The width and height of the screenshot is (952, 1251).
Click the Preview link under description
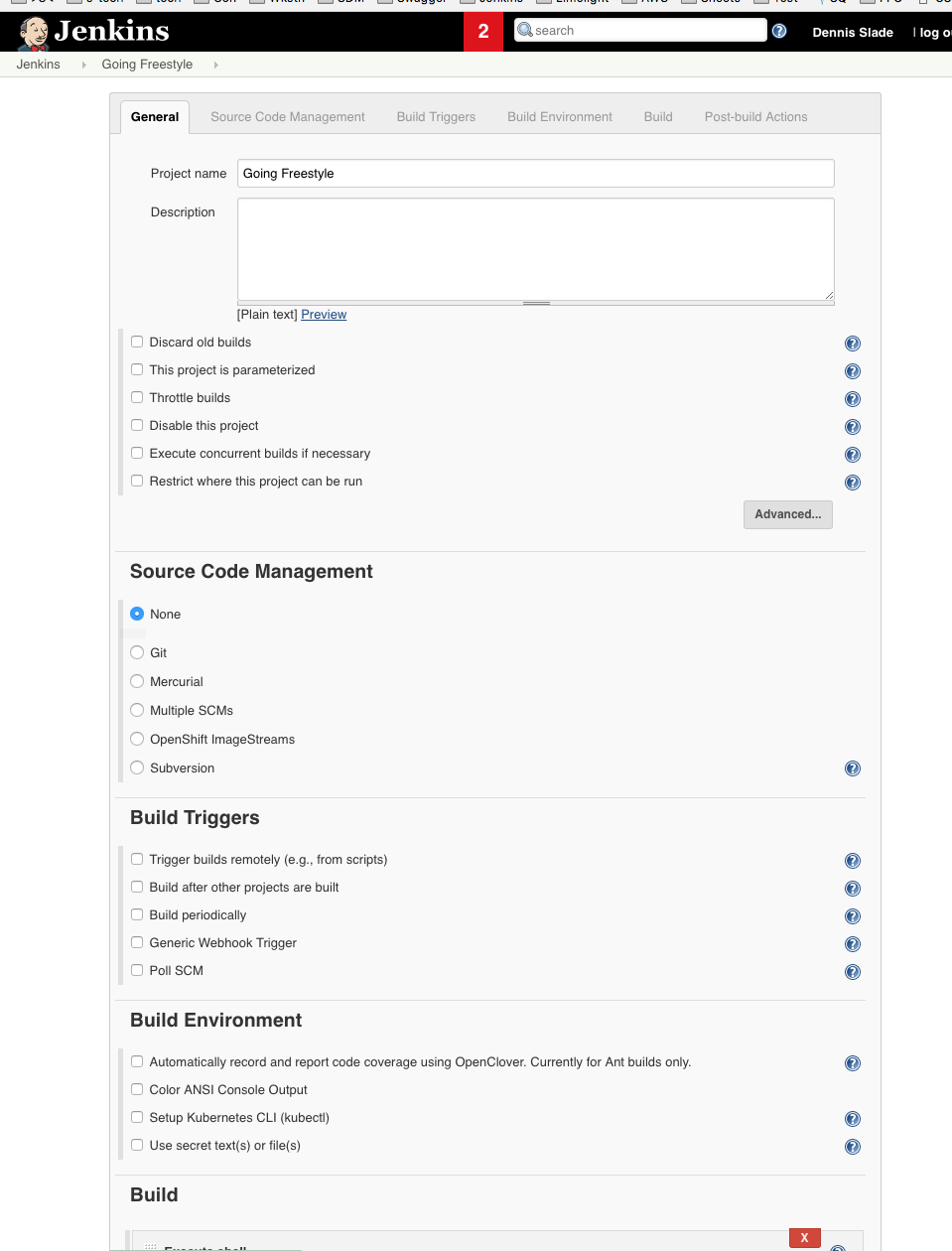pos(324,315)
